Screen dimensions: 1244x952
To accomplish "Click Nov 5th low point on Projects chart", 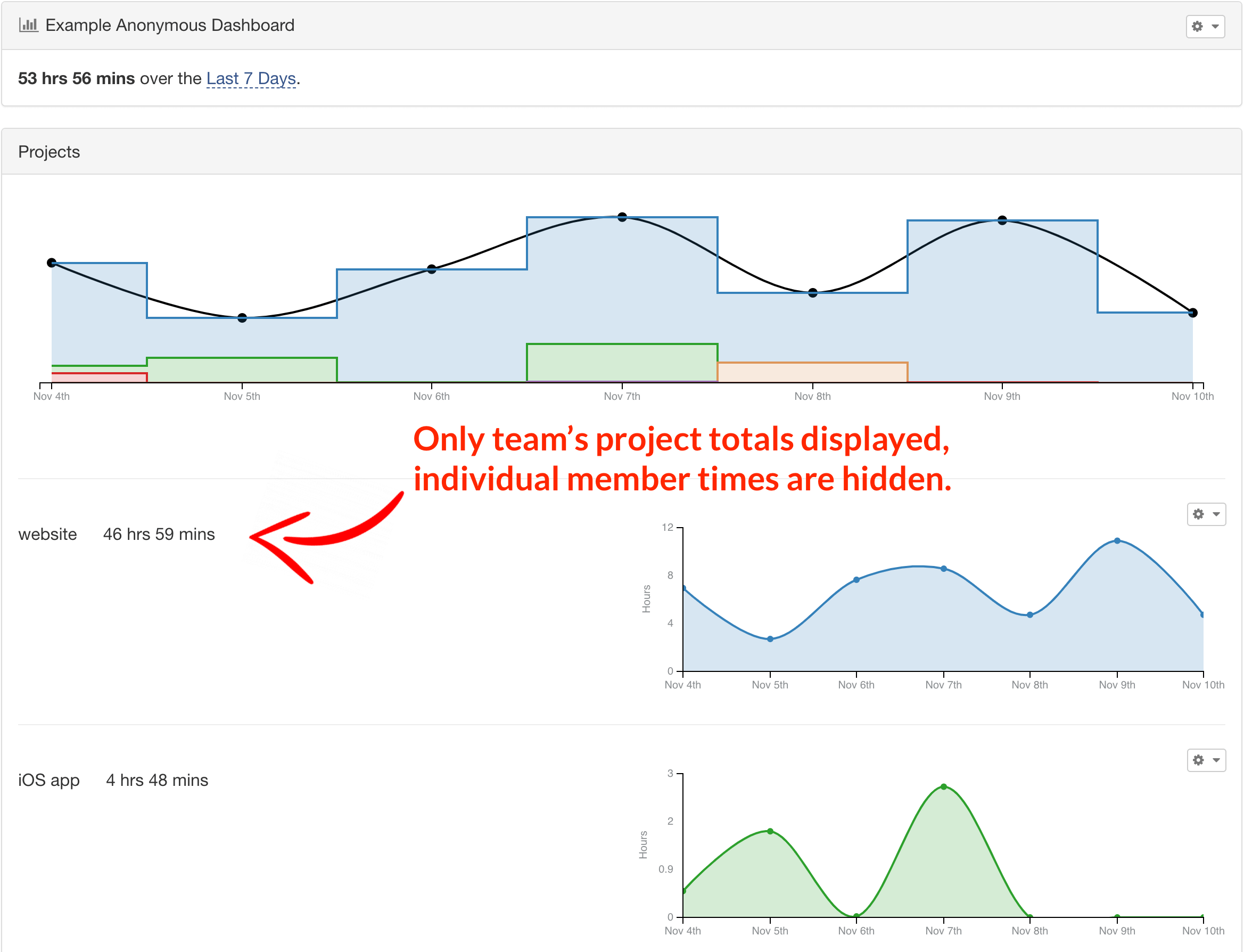I will (x=242, y=318).
